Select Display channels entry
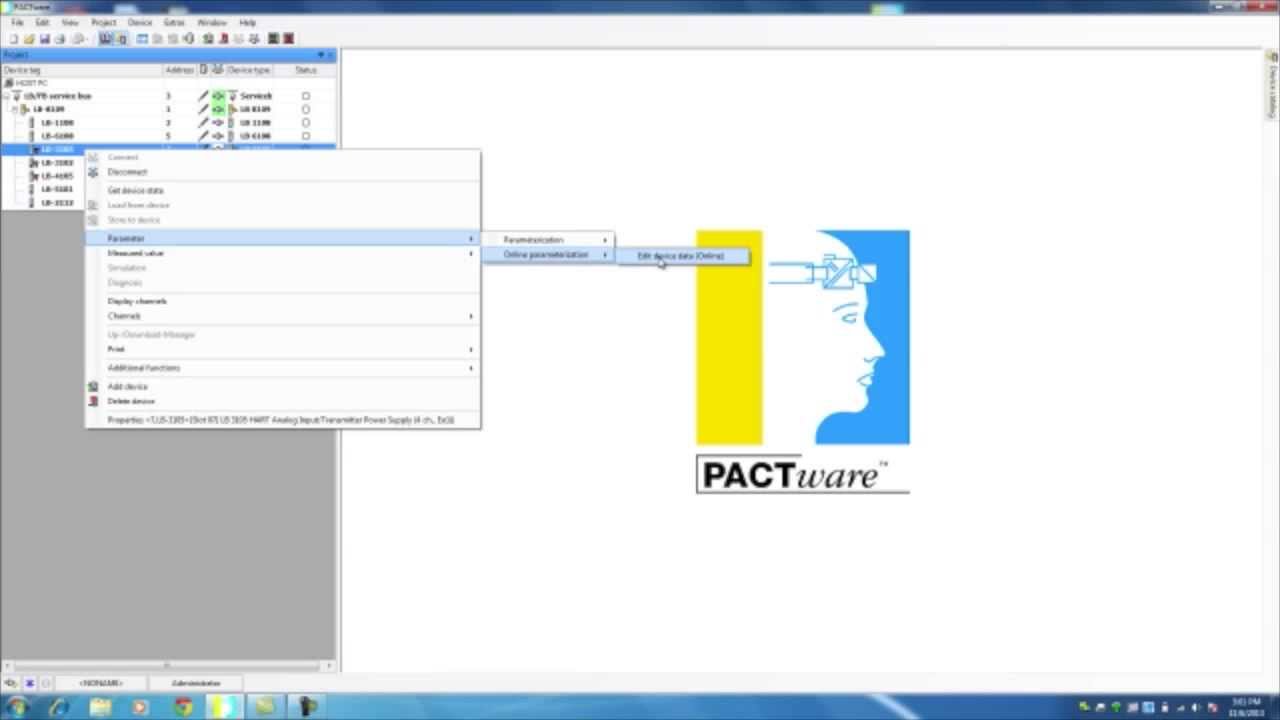Screen dimensions: 1280x720 tap(283, 301)
